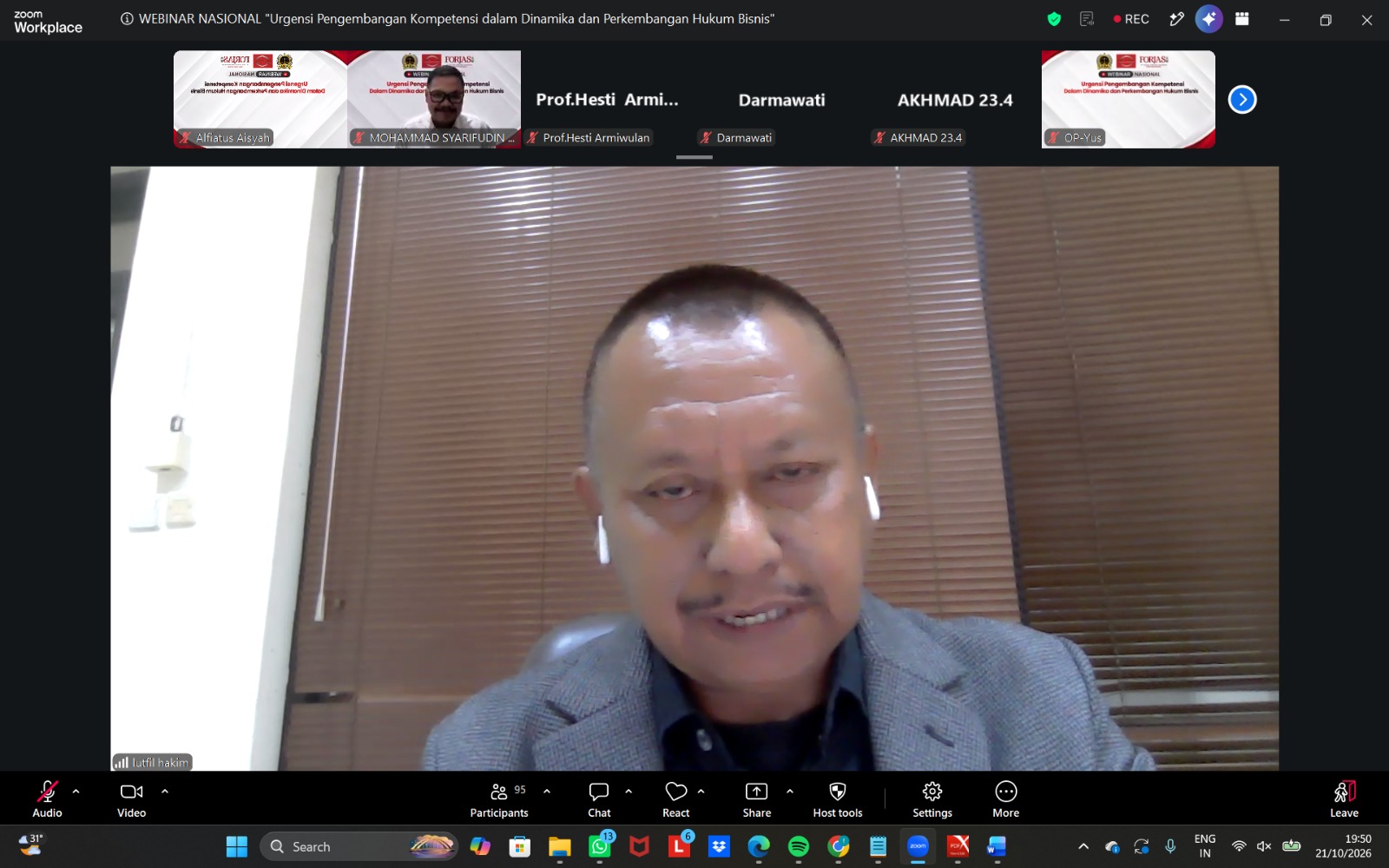Expand audio options caret next to Audio

(x=76, y=792)
